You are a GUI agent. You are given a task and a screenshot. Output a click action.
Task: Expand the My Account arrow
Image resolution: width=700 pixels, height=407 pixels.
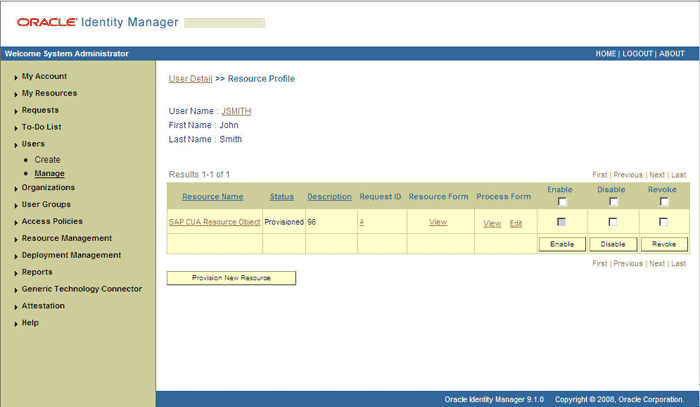click(x=16, y=77)
